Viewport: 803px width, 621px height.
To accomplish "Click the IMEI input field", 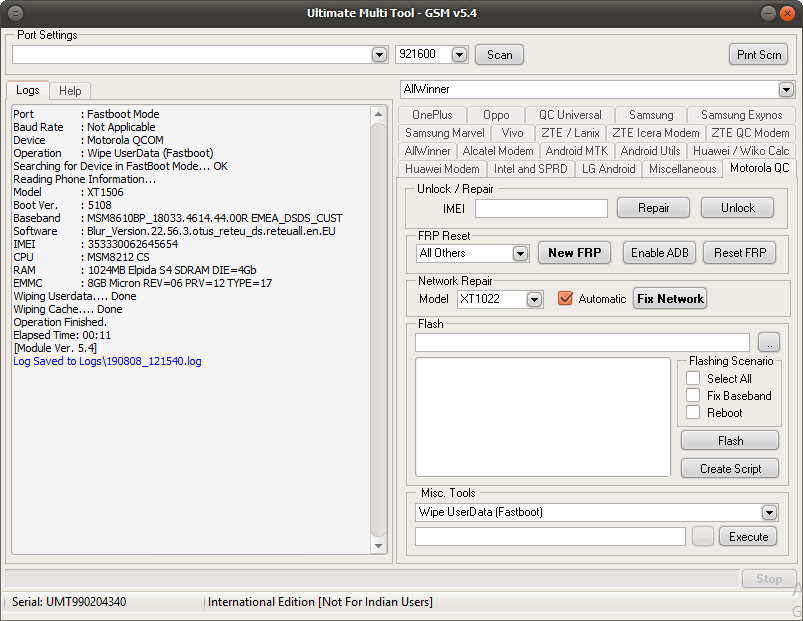I will coord(541,208).
